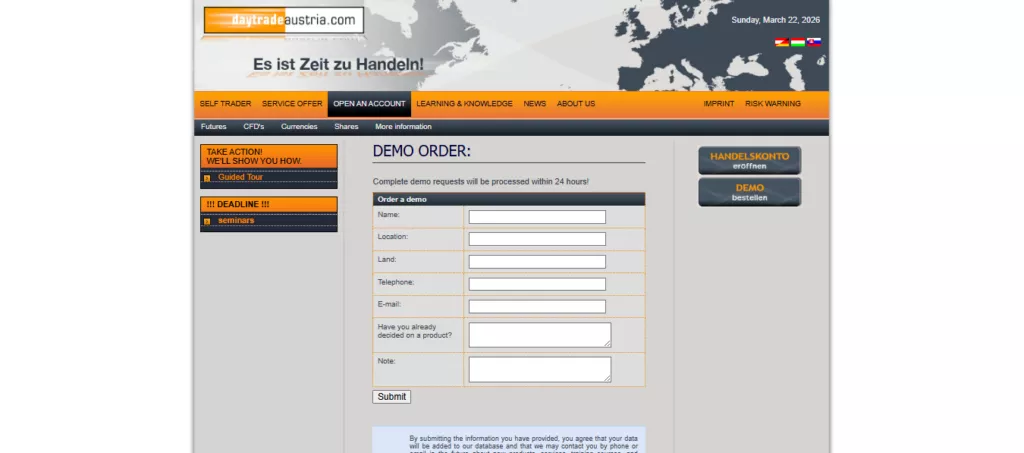Select Futures in the submenu
This screenshot has height=453, width=1024.
point(214,127)
